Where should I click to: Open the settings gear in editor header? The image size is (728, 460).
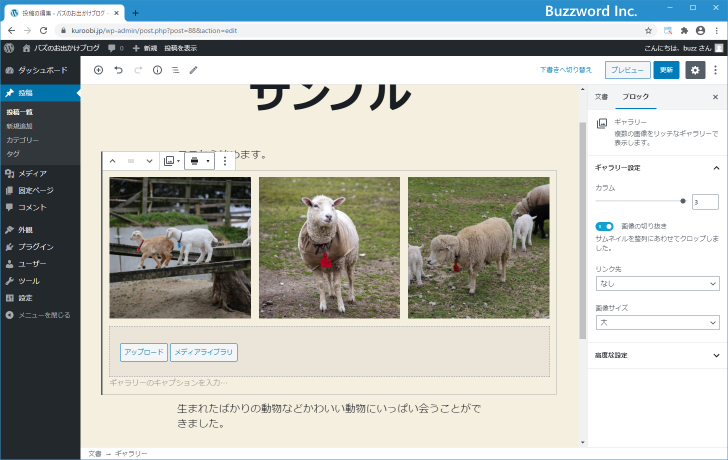pos(695,70)
